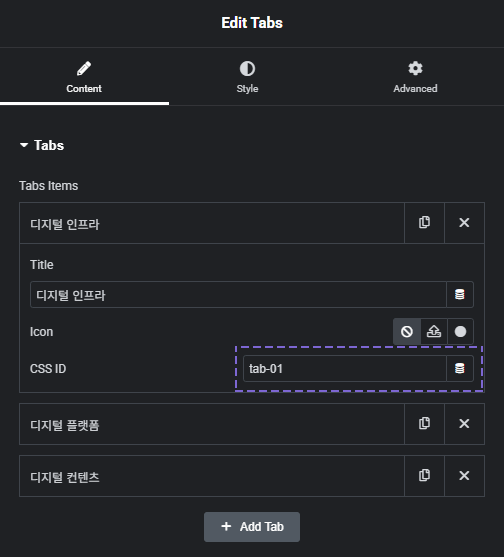Delete the 디지털 컨텐츠 tab item
The height and width of the screenshot is (557, 504).
tap(464, 476)
